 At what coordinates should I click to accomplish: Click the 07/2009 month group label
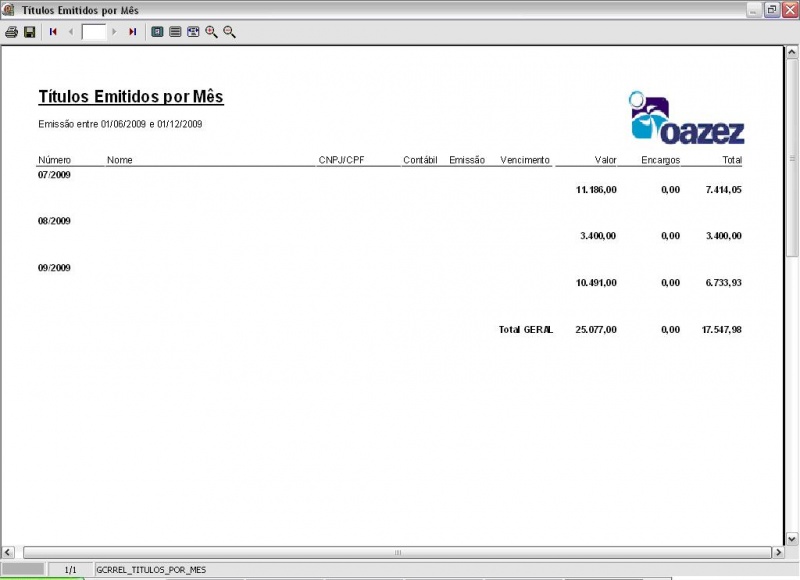(x=54, y=175)
